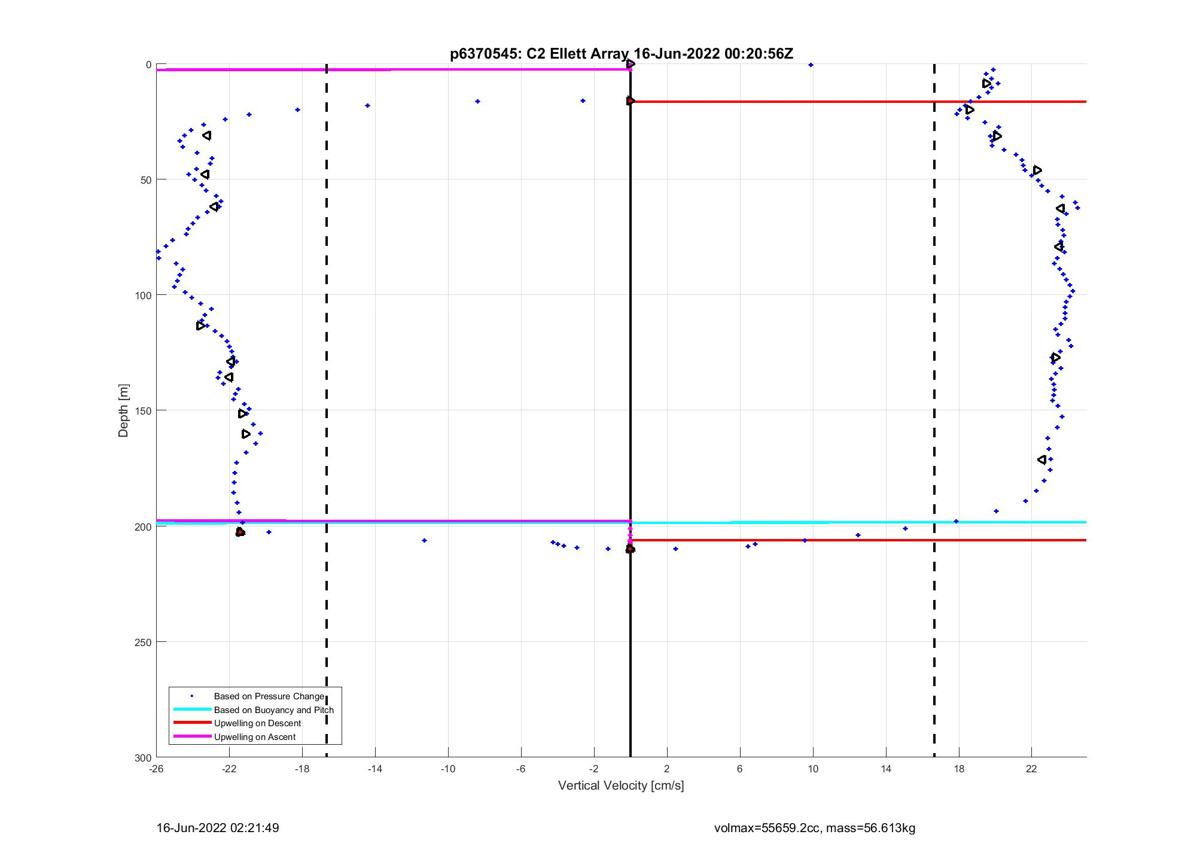Select the 'Vertical Velocity [cm/s]' x-axis label
This screenshot has height=851, width=1200.
point(621,786)
